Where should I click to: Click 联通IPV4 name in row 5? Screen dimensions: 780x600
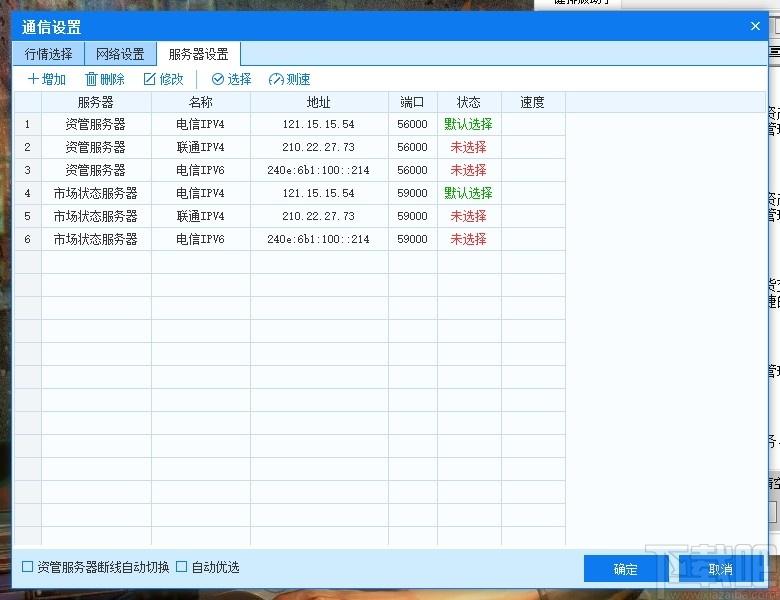200,216
